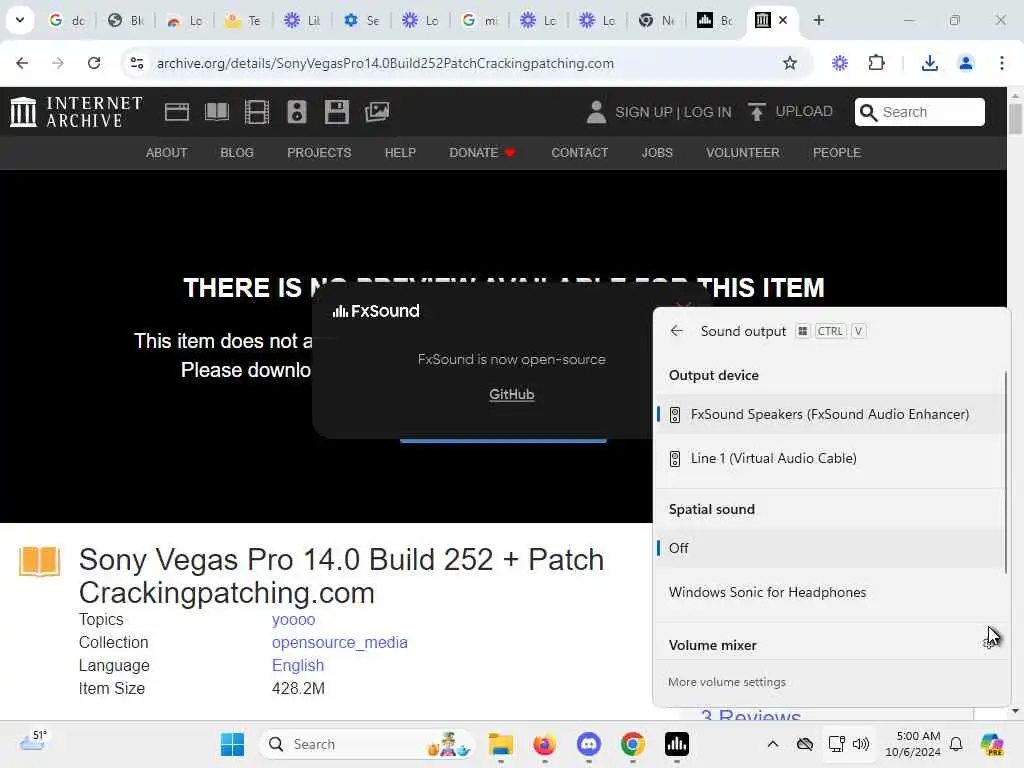The height and width of the screenshot is (768, 1024).
Task: Click the user avatar icon beside Sign Up
Action: pos(596,112)
